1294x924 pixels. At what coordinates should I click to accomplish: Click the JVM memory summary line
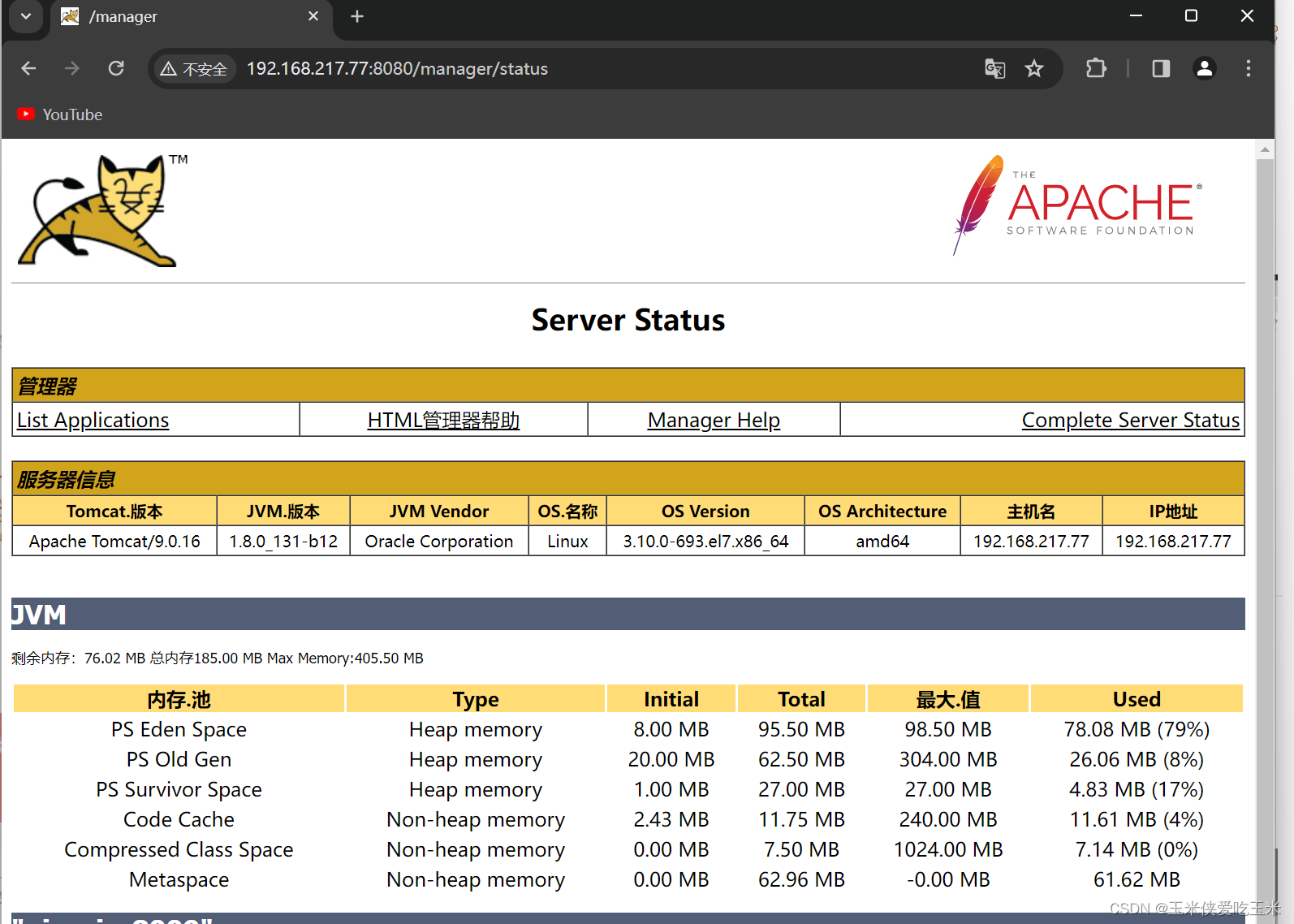218,658
